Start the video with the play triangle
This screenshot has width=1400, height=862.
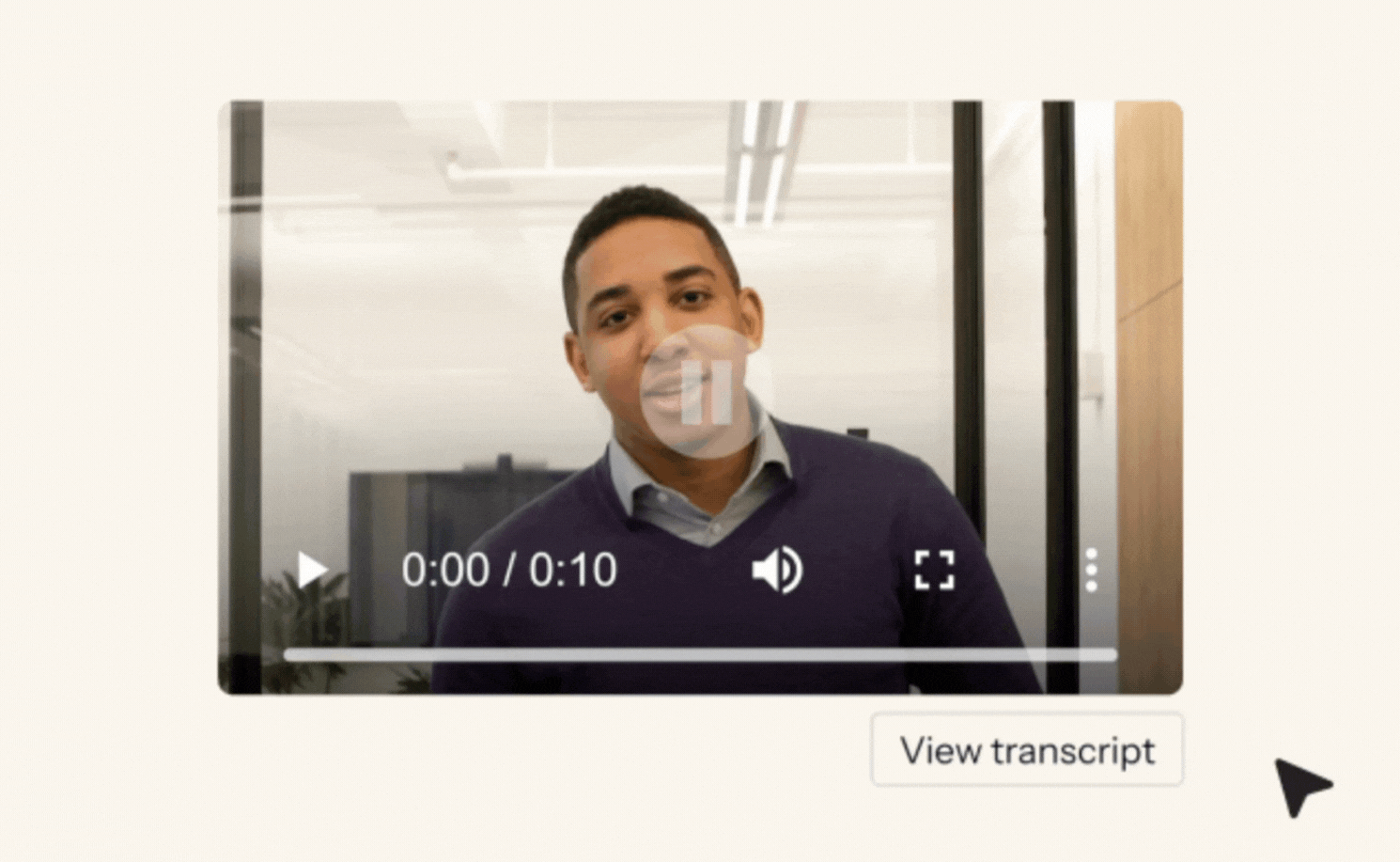click(x=312, y=570)
